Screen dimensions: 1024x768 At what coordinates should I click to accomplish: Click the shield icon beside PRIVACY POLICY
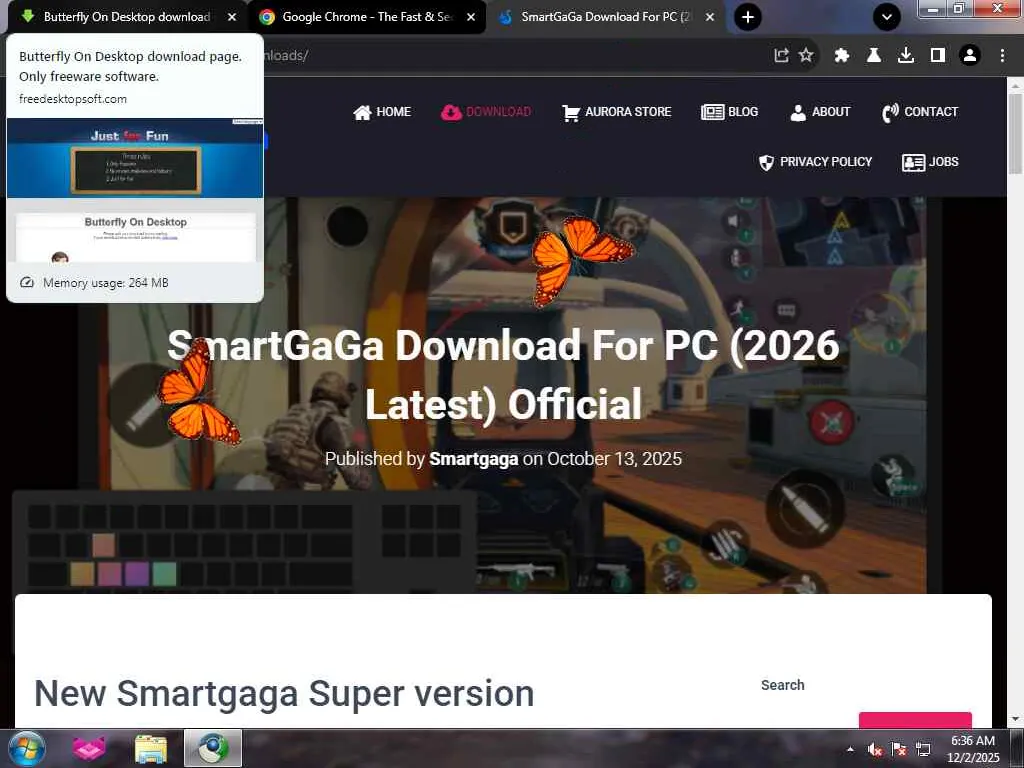tap(766, 163)
